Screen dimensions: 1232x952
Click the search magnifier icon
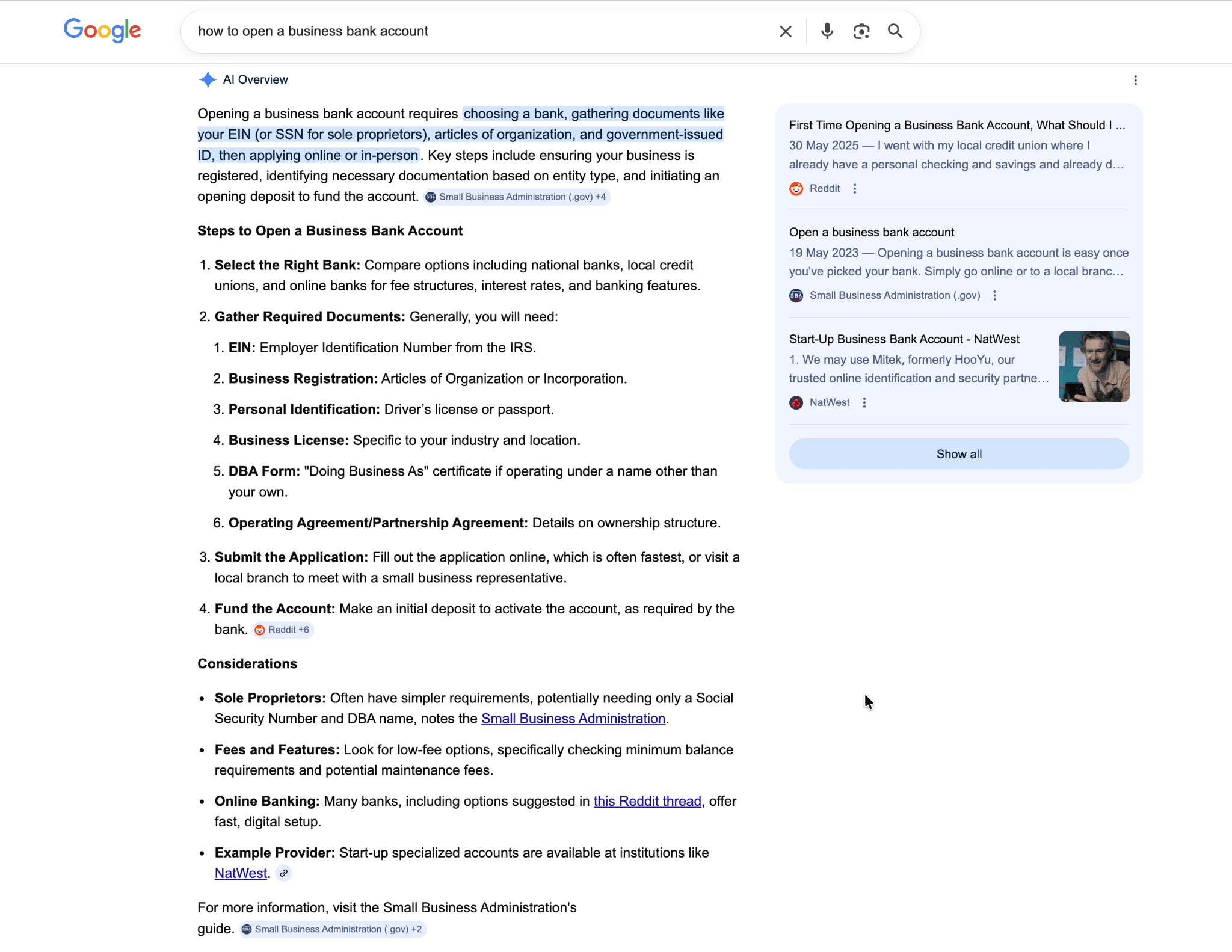click(x=895, y=31)
